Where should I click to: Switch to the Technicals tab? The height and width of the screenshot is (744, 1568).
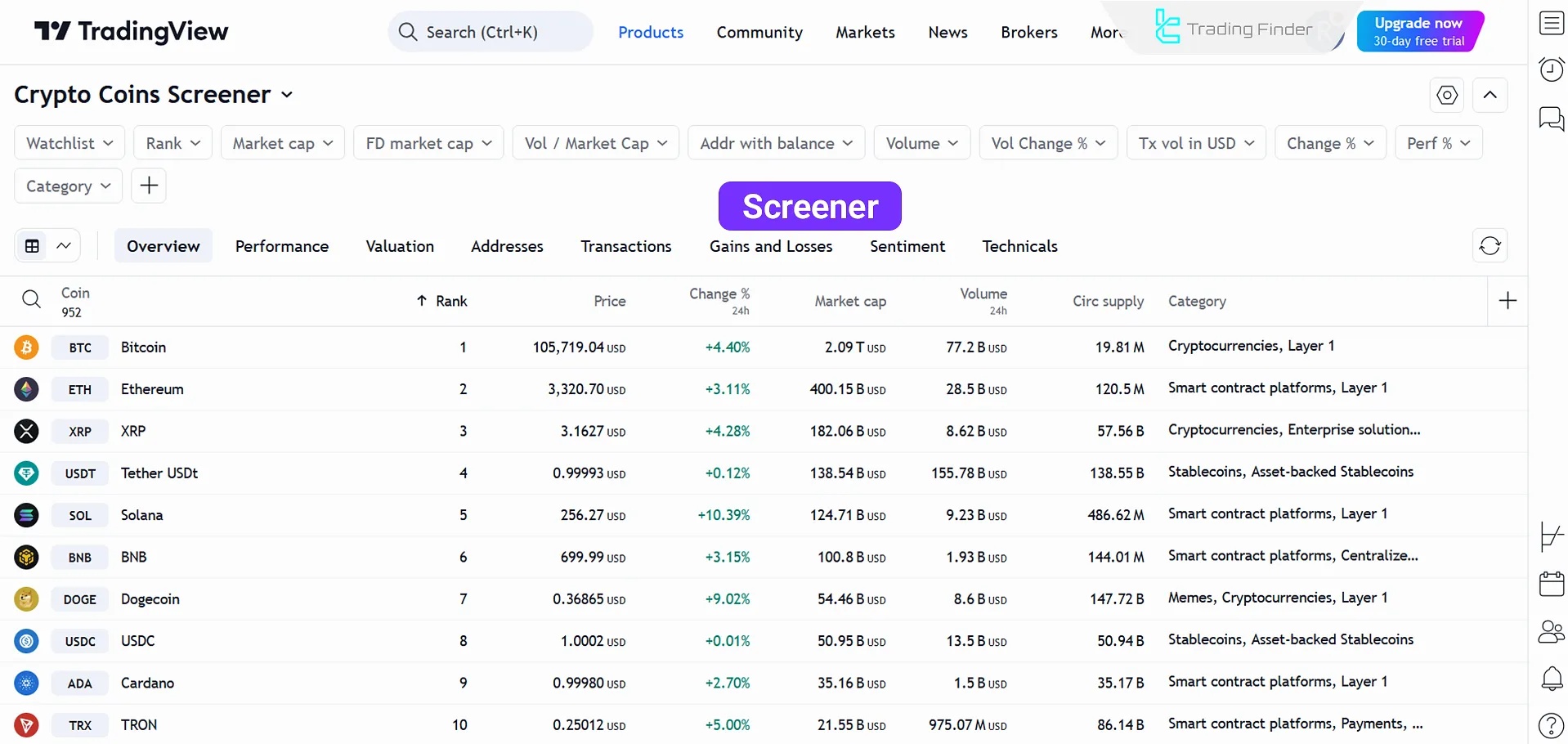1019,246
